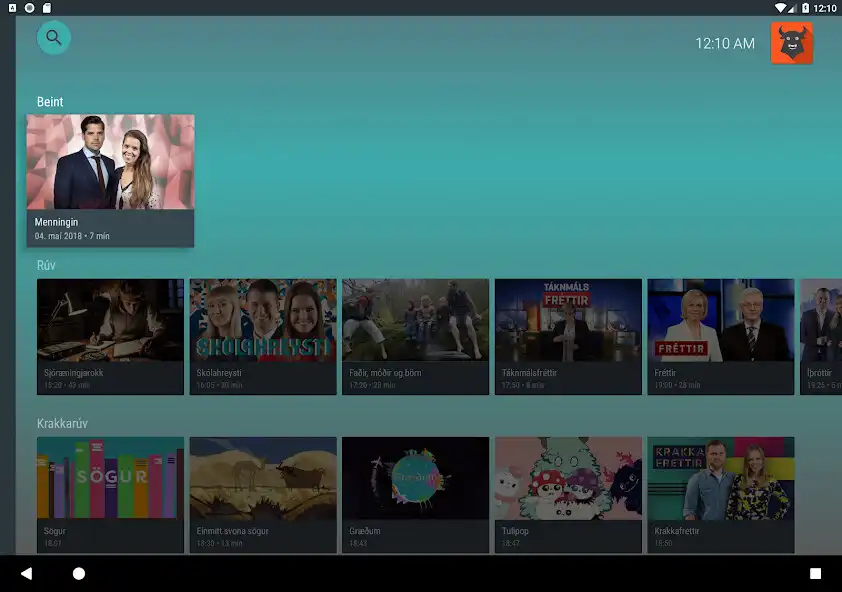Click the '12:10 AM' clock text

[725, 44]
